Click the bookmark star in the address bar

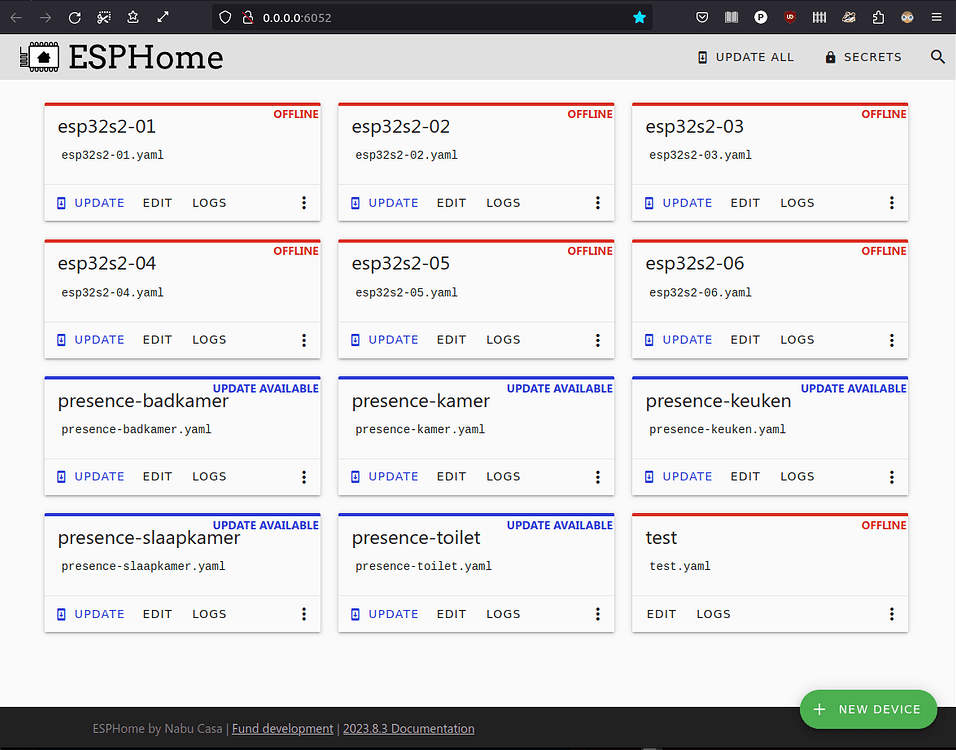tap(640, 16)
